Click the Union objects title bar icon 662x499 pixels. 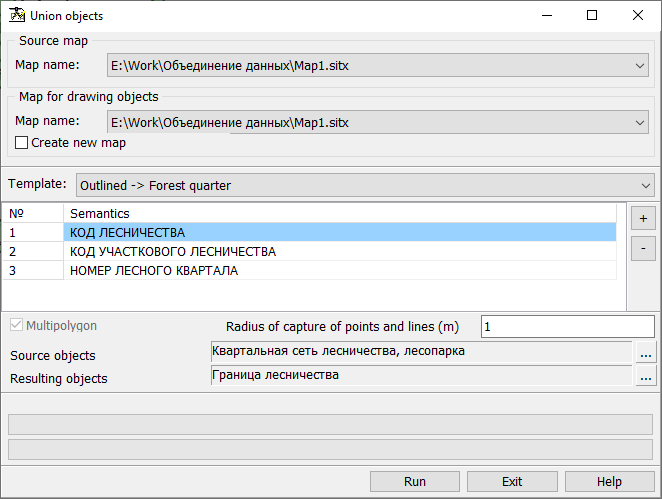(x=17, y=16)
